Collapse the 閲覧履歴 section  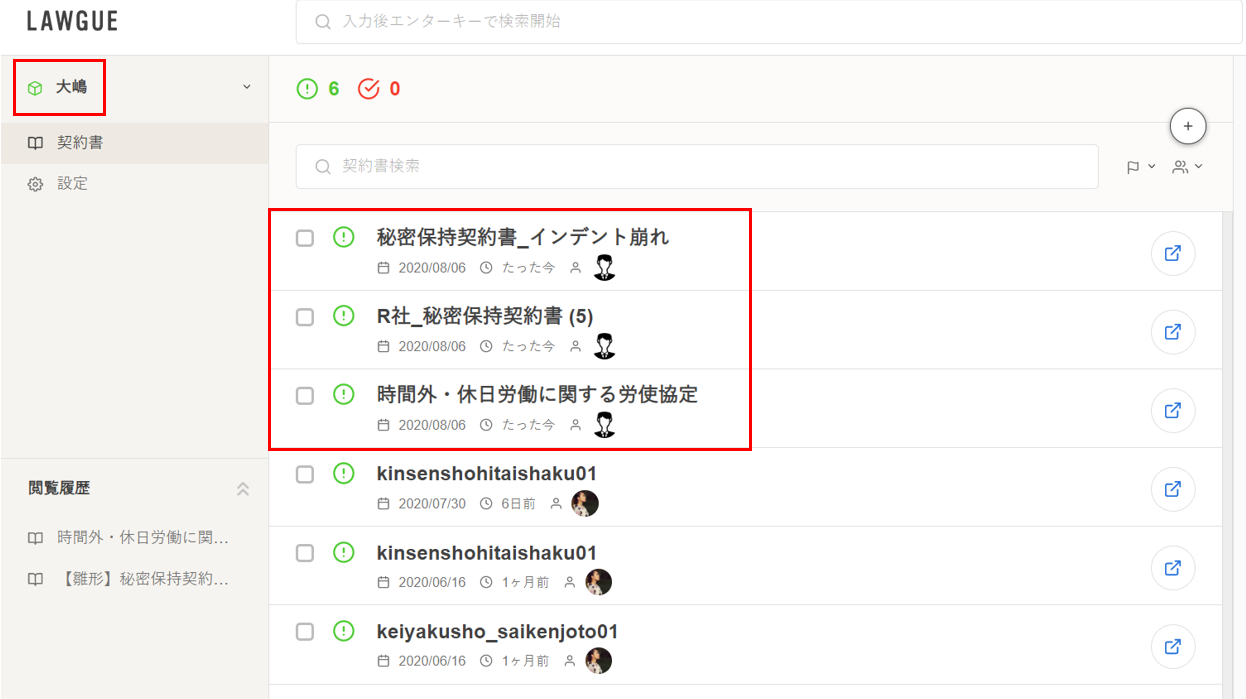(x=242, y=489)
